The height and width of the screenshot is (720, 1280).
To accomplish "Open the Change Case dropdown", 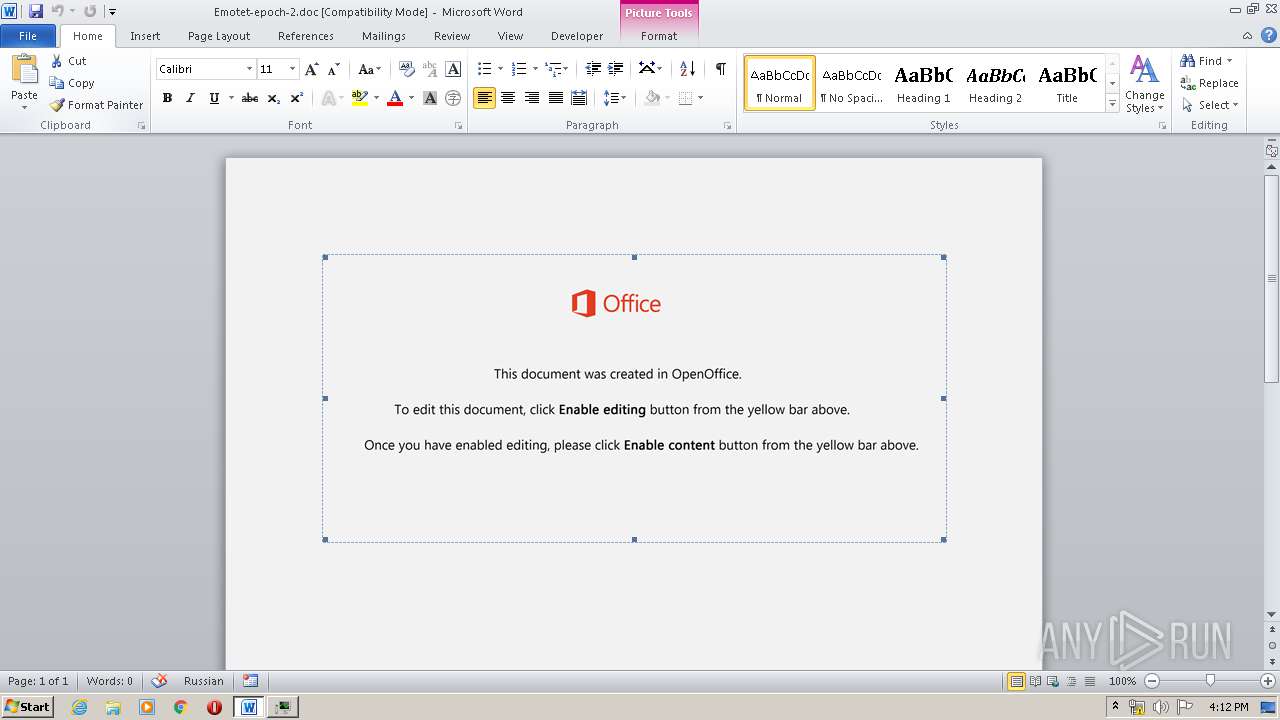I will coord(369,69).
